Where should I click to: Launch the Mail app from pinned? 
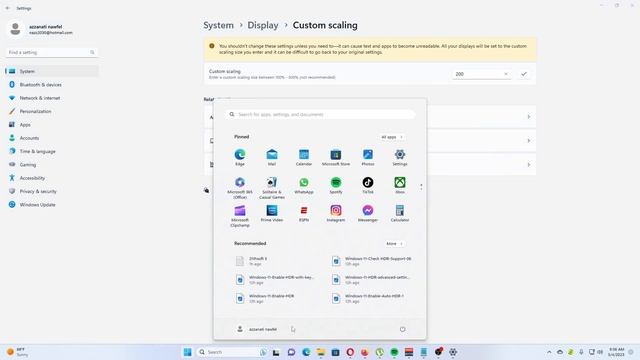coord(272,157)
